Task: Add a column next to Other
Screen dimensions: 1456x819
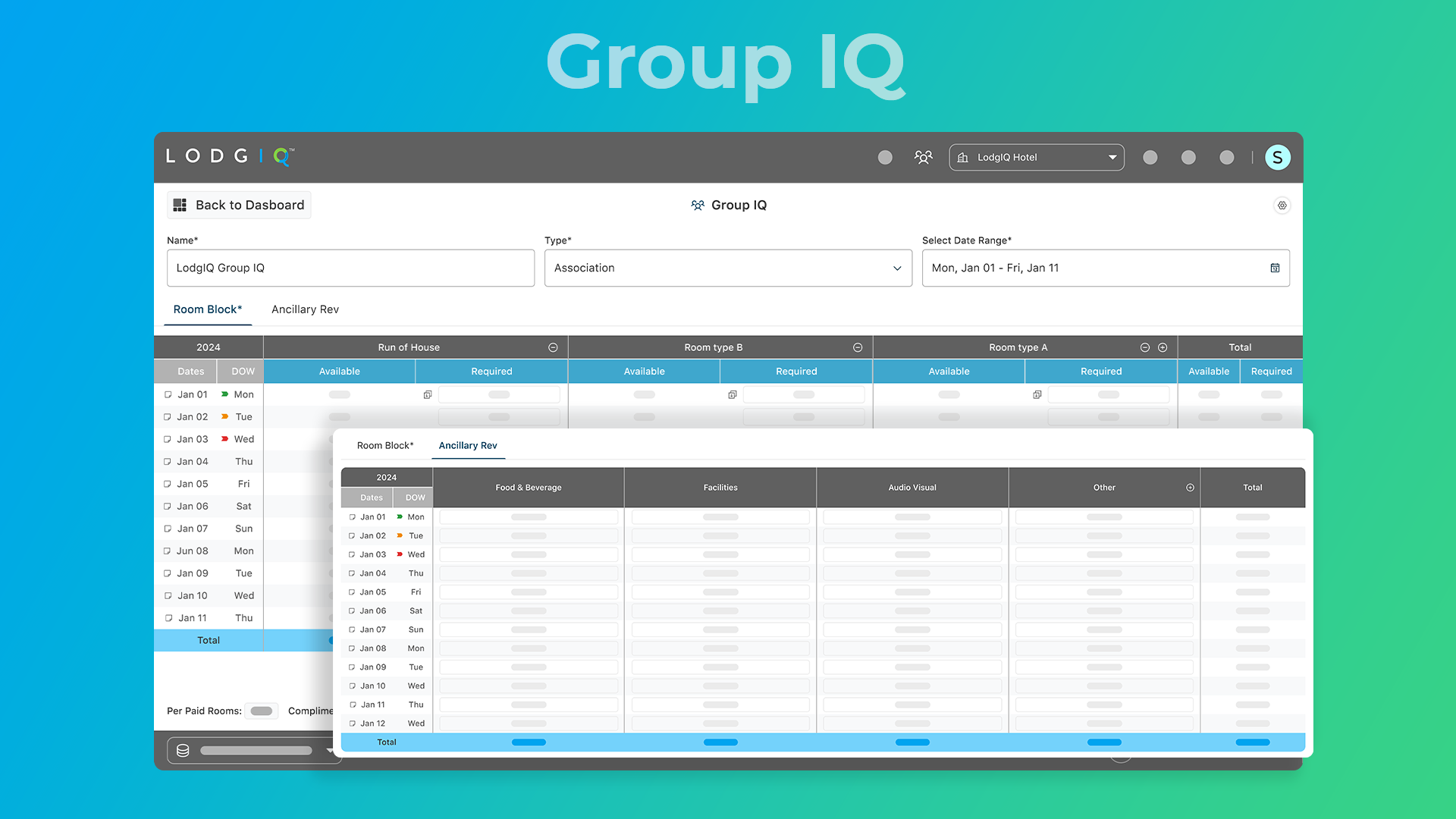Action: click(x=1190, y=488)
